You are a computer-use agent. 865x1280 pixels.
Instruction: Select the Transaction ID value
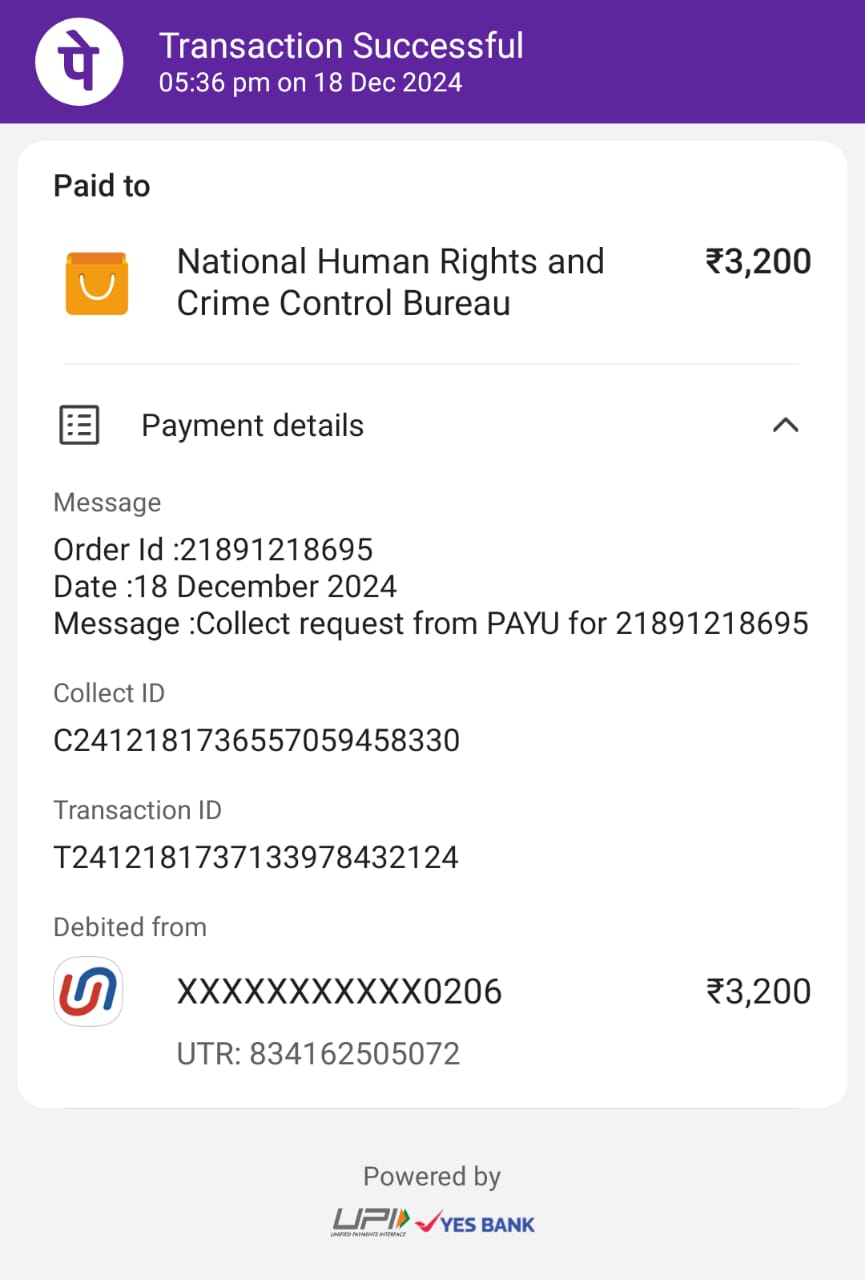tap(256, 857)
